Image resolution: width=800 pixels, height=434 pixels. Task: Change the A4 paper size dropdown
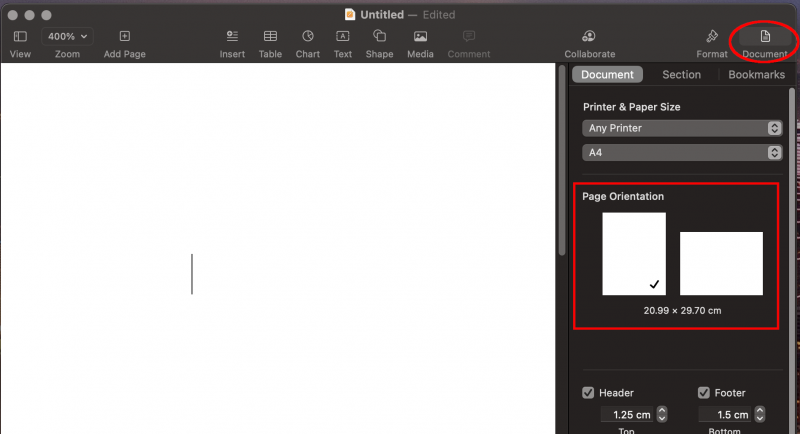[x=682, y=152]
